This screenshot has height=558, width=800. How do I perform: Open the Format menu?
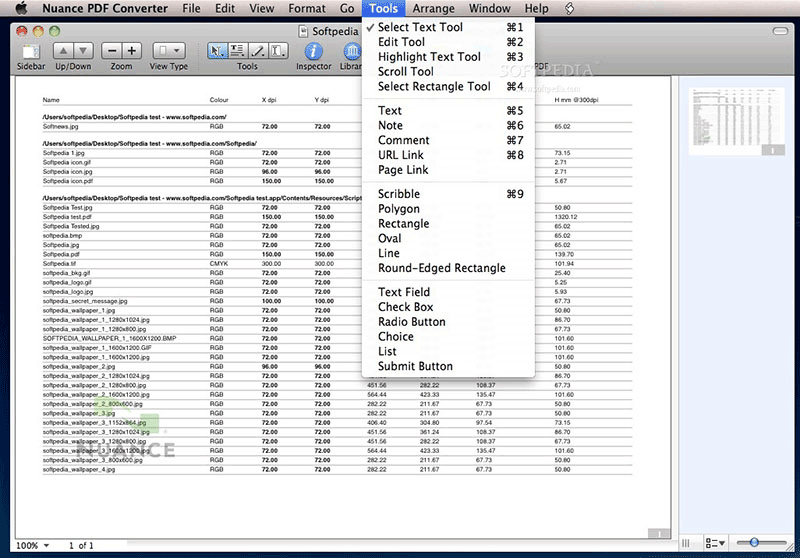click(x=307, y=8)
